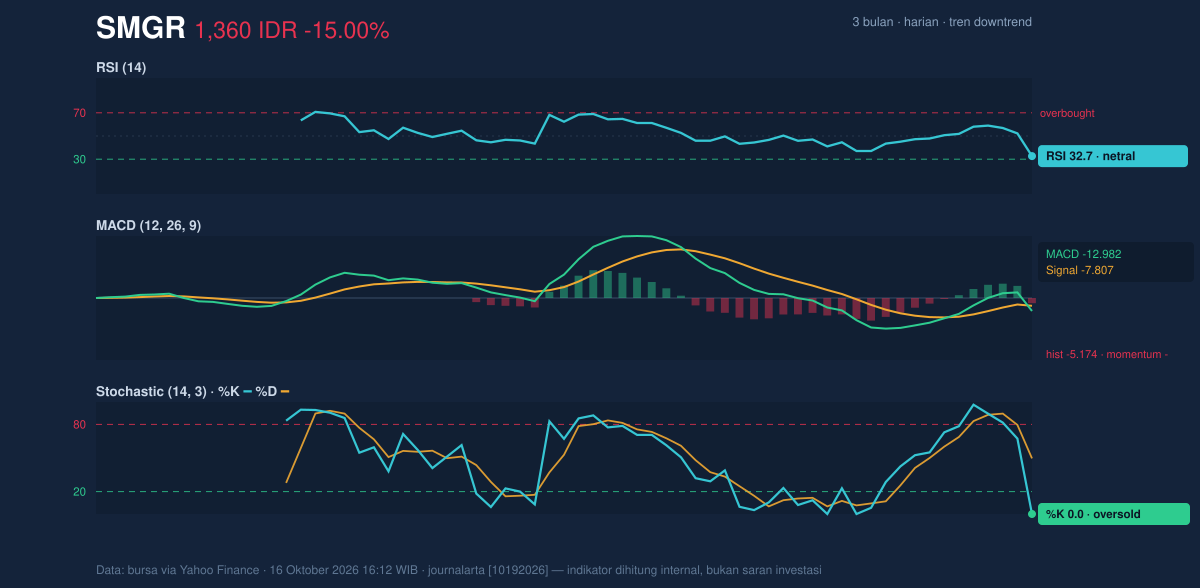Click the "3 bulan · harian · tren downtrend" subtitle
This screenshot has height=588, width=1200.
click(942, 22)
